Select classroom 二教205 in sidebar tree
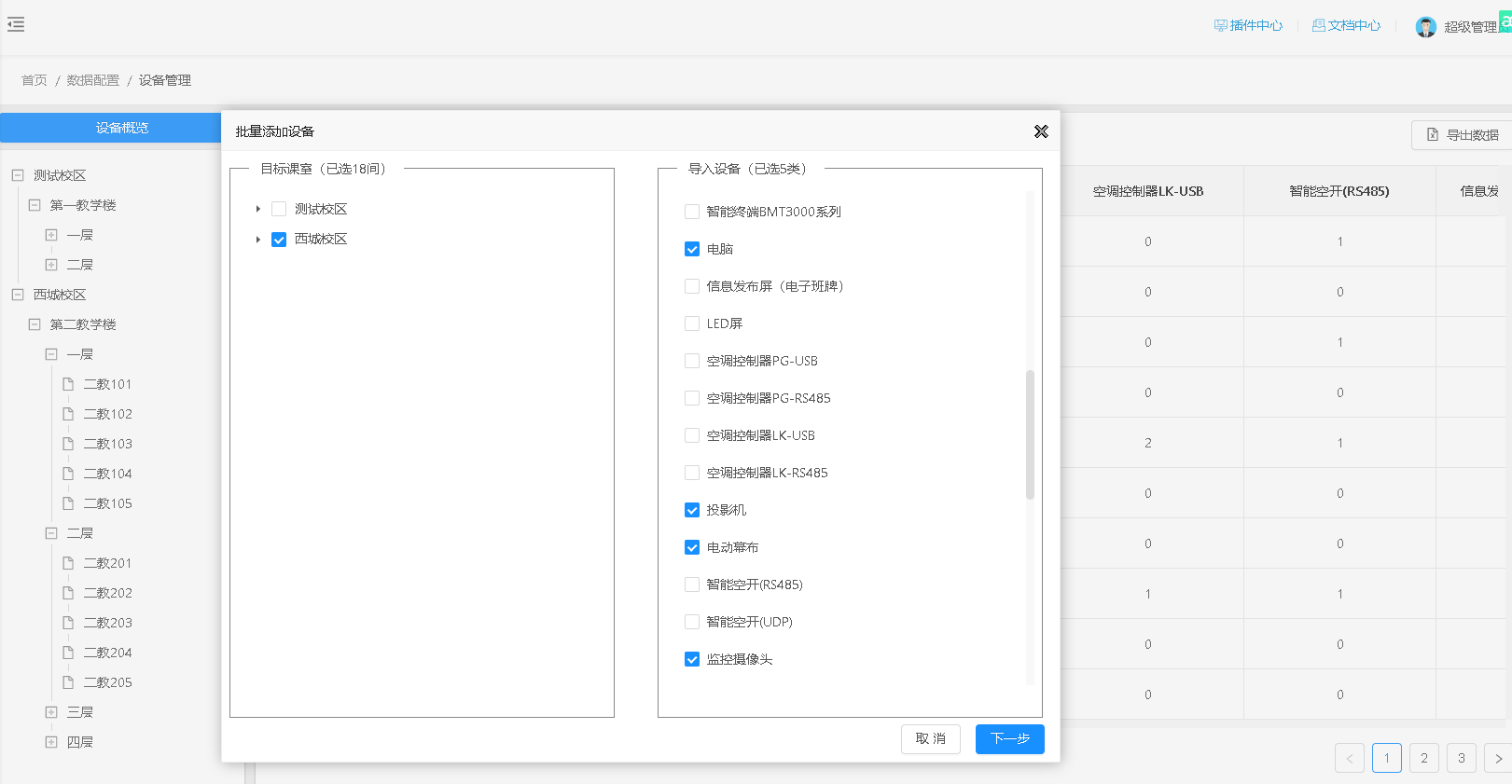This screenshot has width=1512, height=784. 108,682
